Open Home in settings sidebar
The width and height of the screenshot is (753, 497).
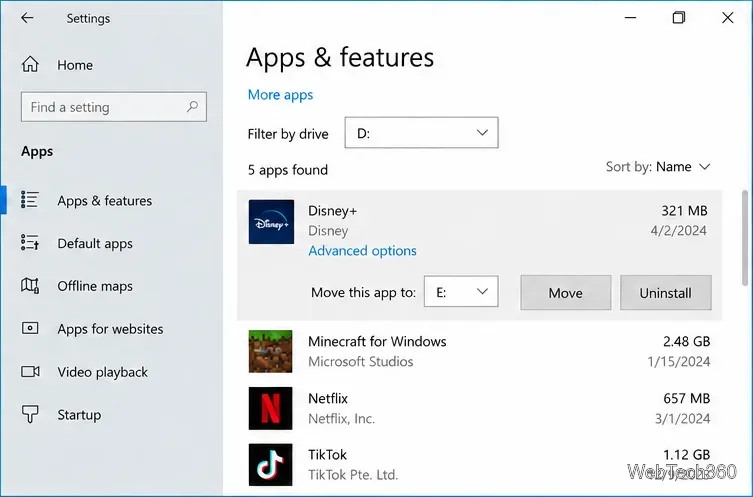[x=75, y=65]
